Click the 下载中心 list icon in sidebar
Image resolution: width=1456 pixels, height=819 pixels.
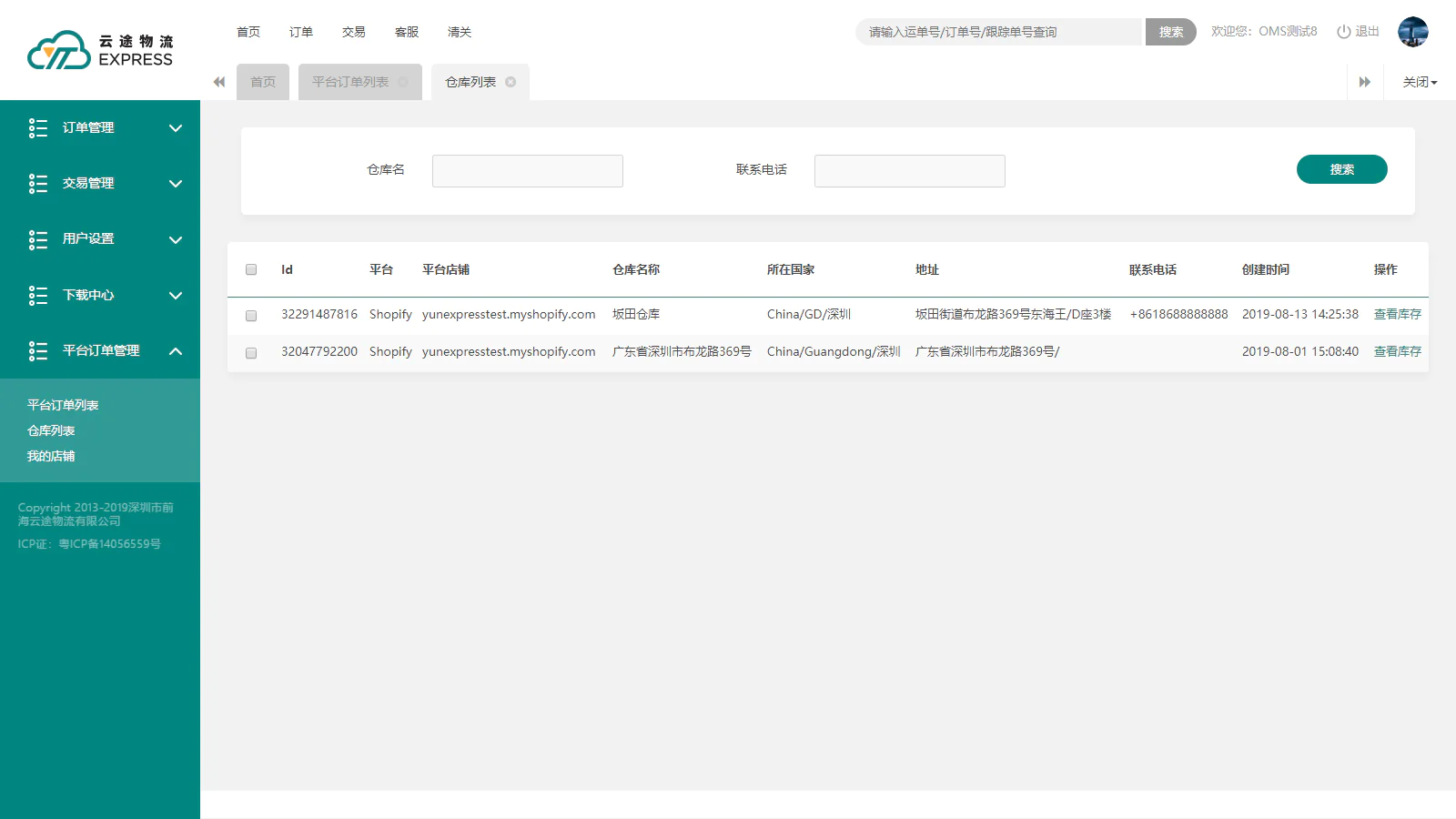point(38,296)
